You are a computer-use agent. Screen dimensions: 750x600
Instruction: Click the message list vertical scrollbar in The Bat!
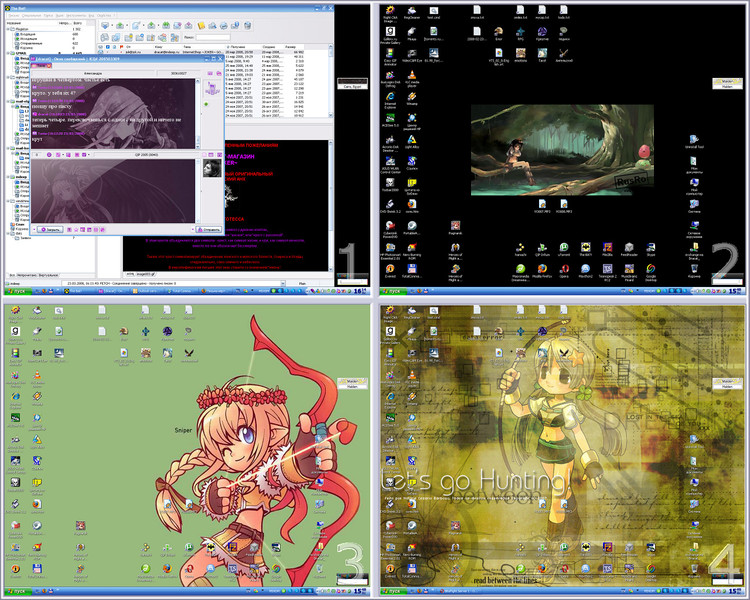click(331, 81)
